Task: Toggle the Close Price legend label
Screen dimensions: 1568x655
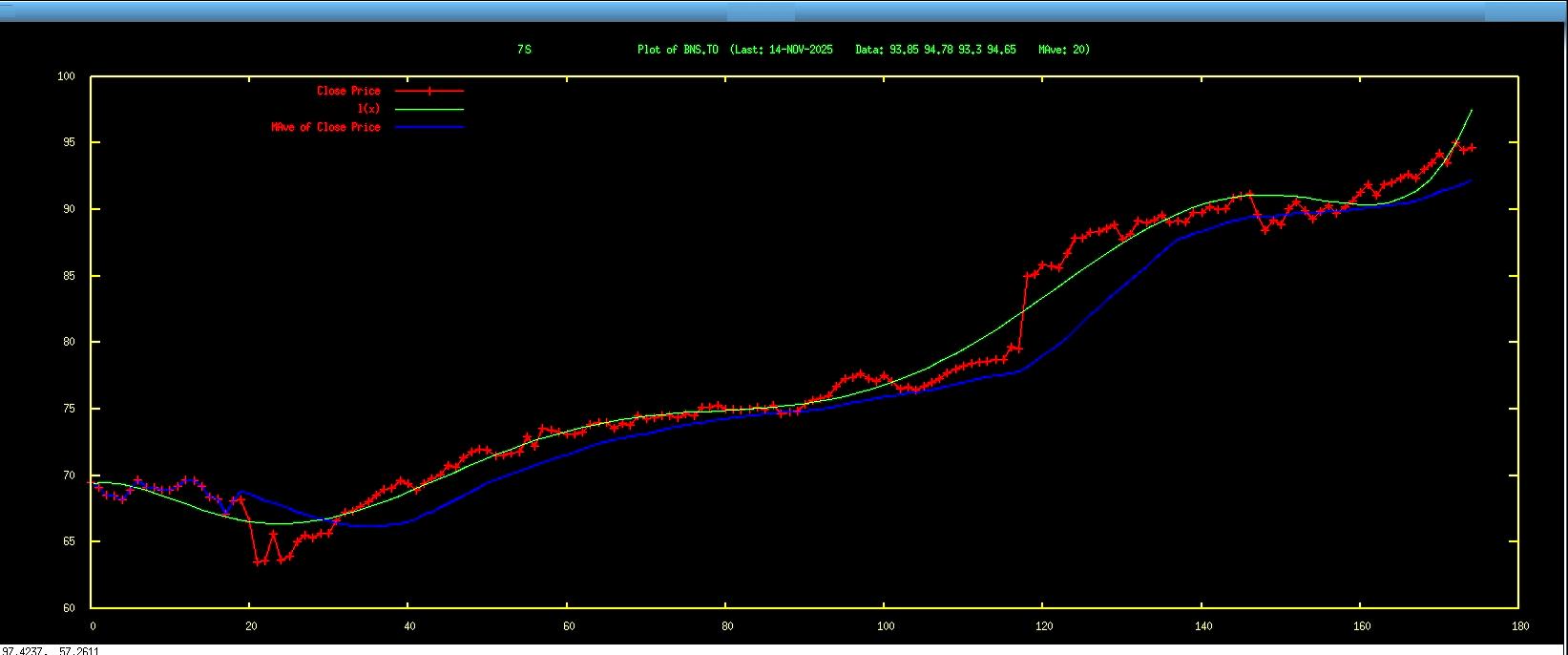Action: pyautogui.click(x=348, y=91)
